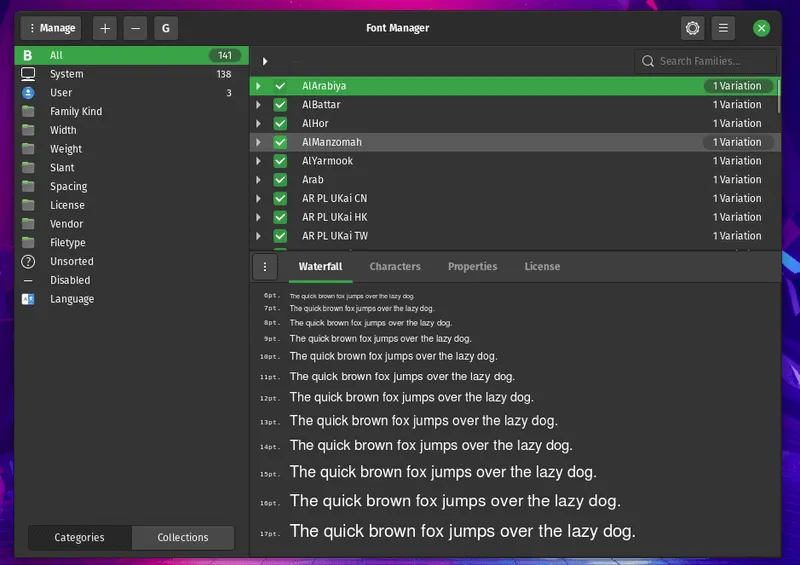Click the minus icon to remove fonts

[x=136, y=28]
